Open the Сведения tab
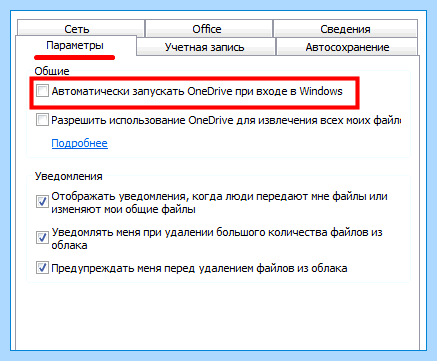 pos(345,29)
